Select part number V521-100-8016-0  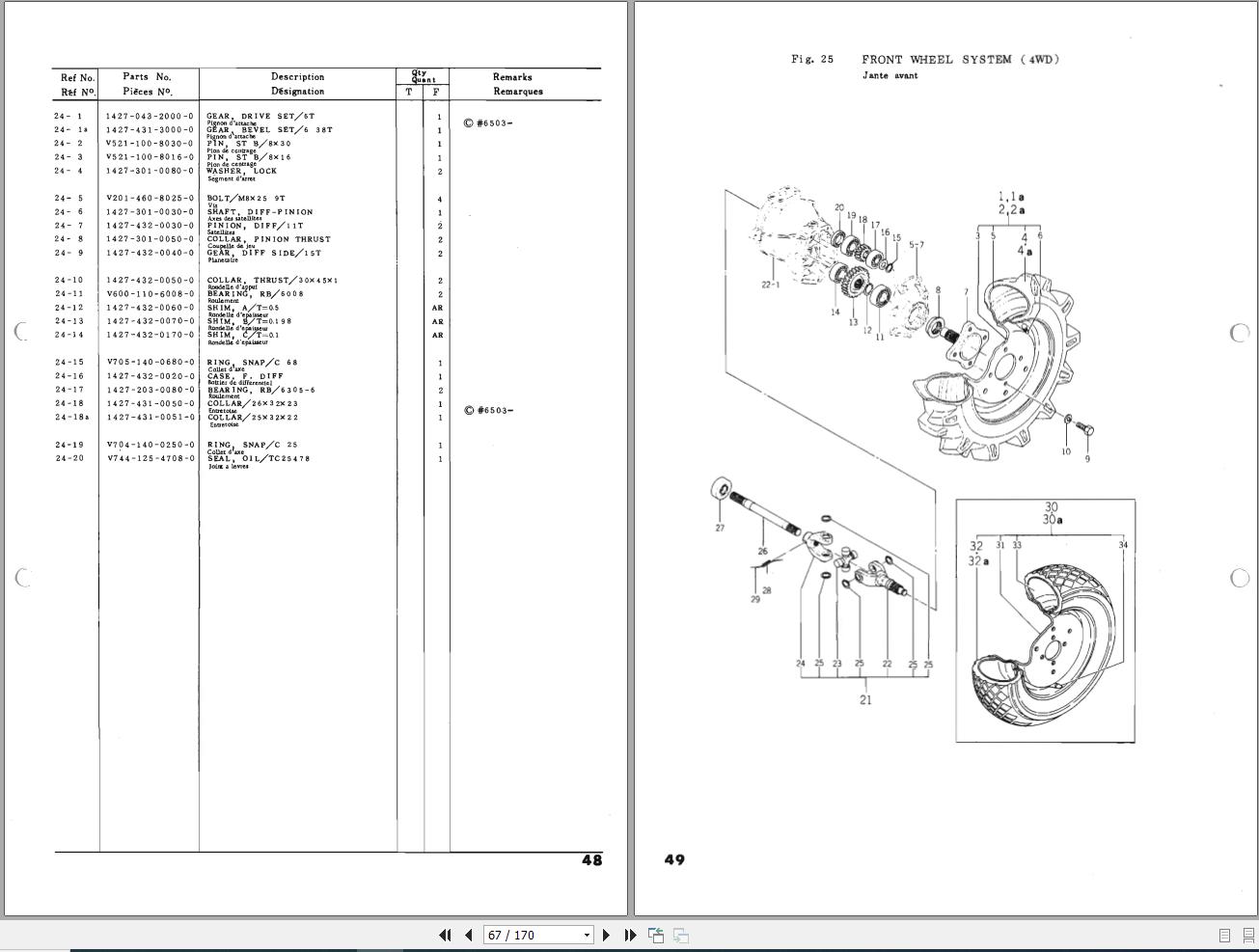tap(150, 157)
